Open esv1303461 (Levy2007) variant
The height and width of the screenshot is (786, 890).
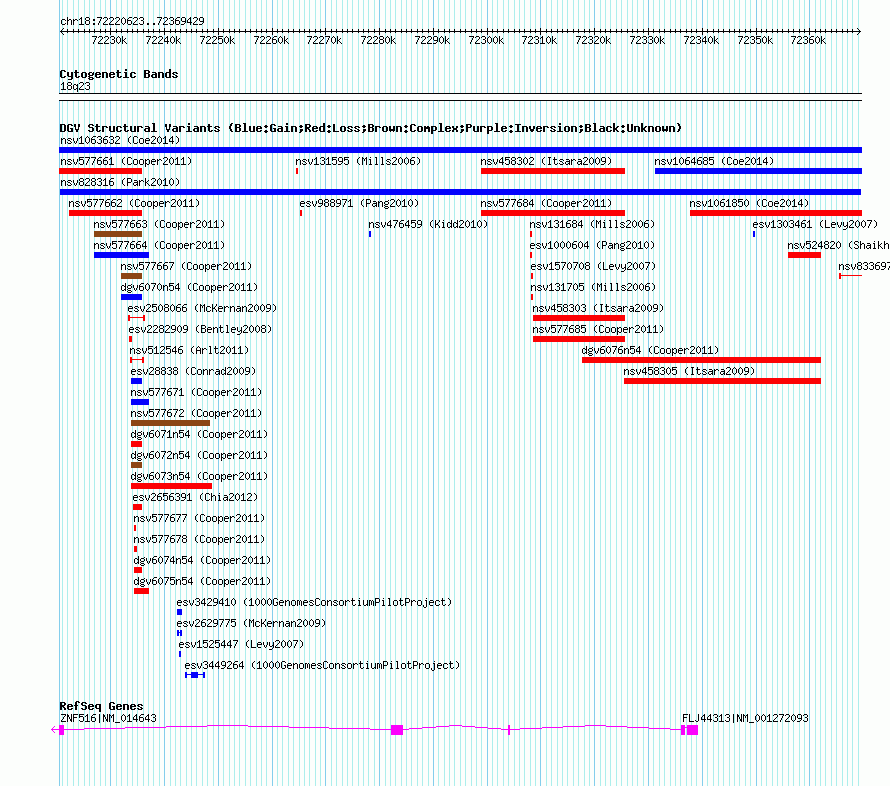pyautogui.click(x=815, y=224)
